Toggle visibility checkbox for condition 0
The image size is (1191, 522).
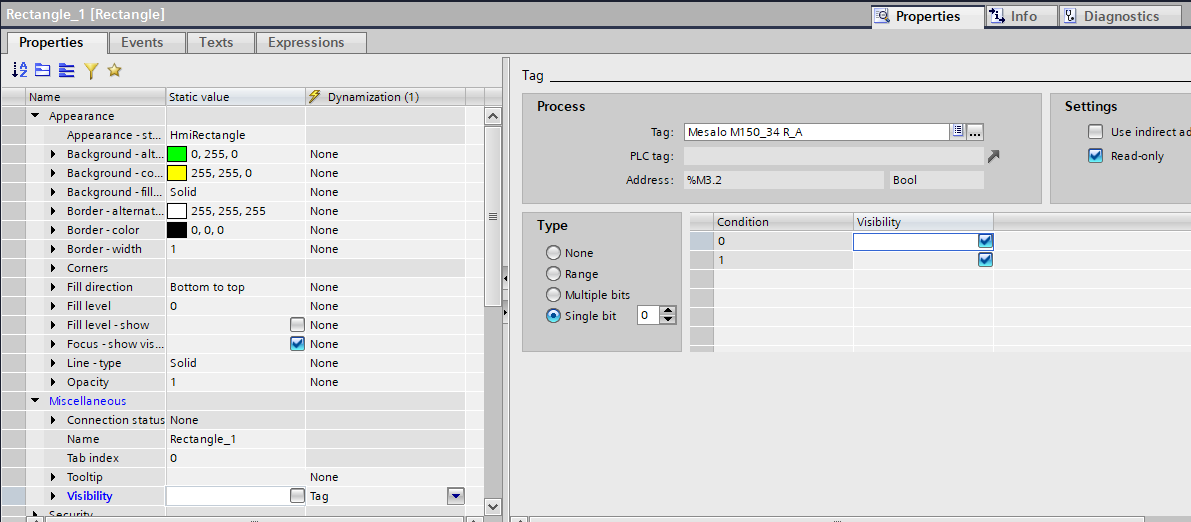pyautogui.click(x=985, y=241)
